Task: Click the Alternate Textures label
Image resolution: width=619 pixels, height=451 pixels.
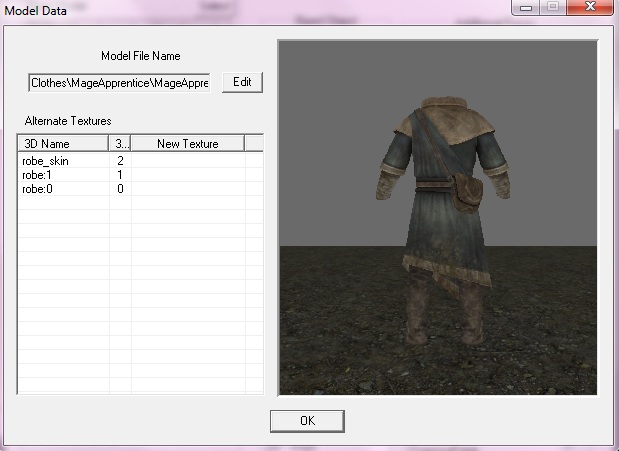Action: coord(68,121)
